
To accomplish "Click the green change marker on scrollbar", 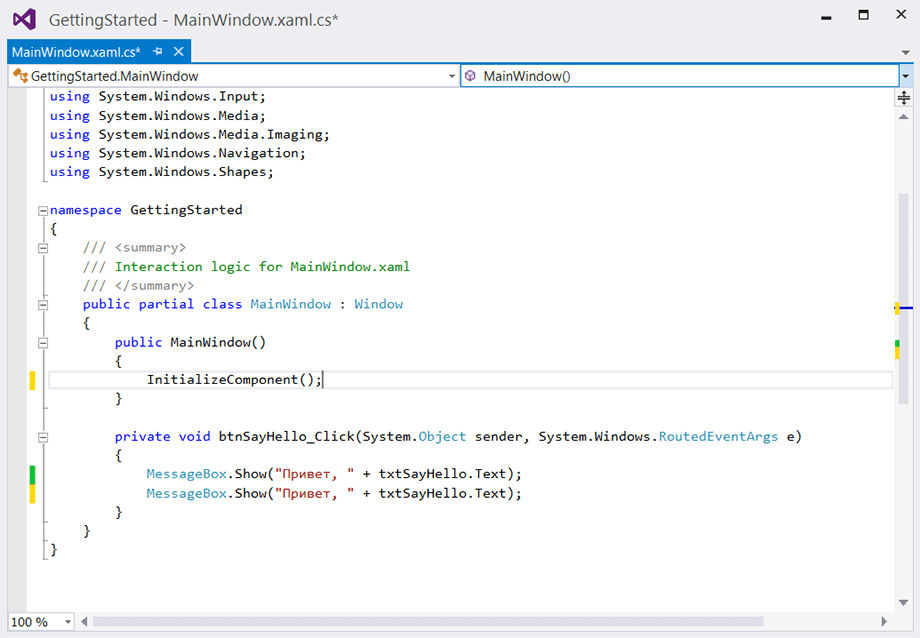I will click(897, 343).
